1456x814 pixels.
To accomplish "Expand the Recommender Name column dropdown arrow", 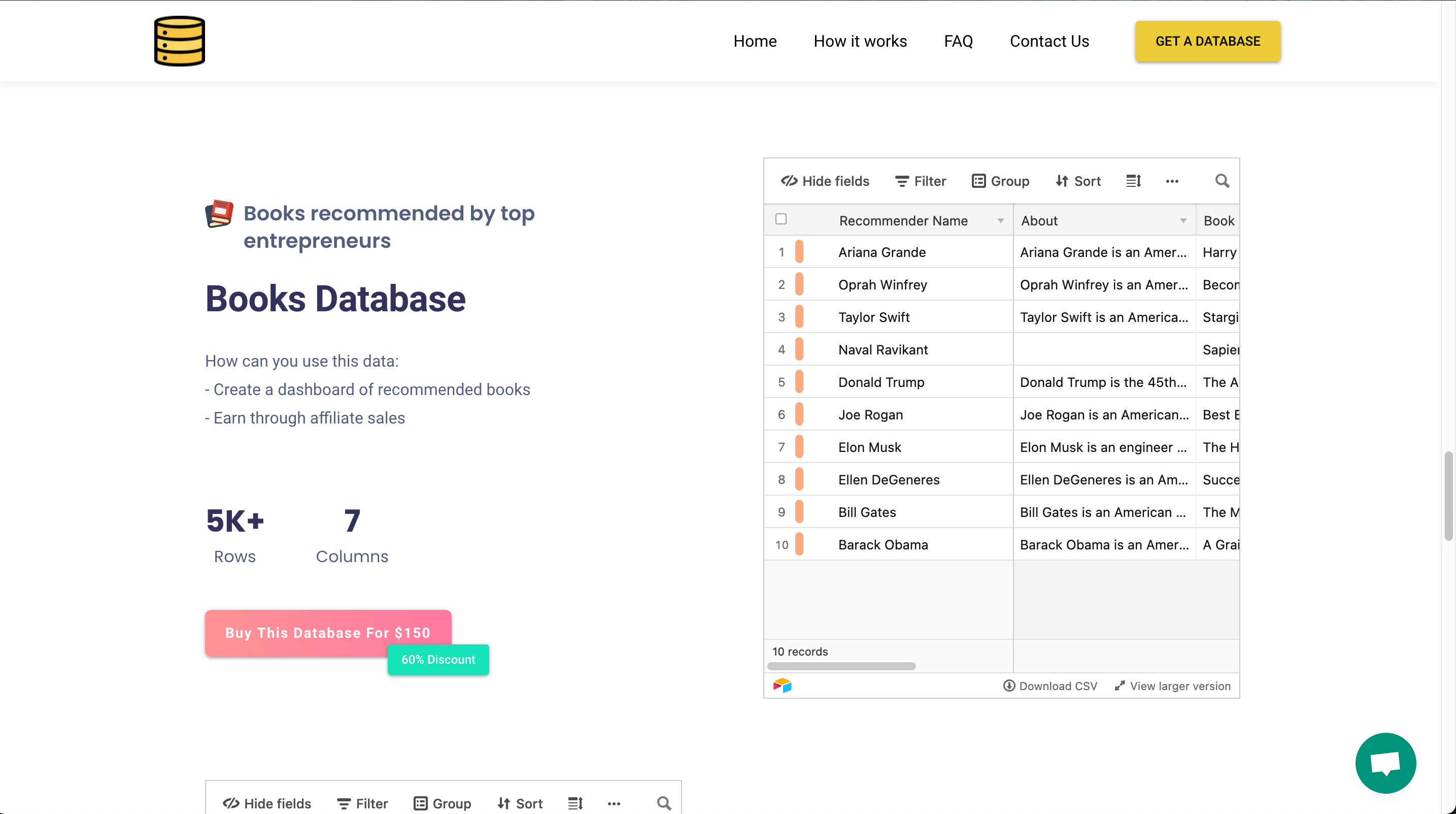I will coord(1000,220).
